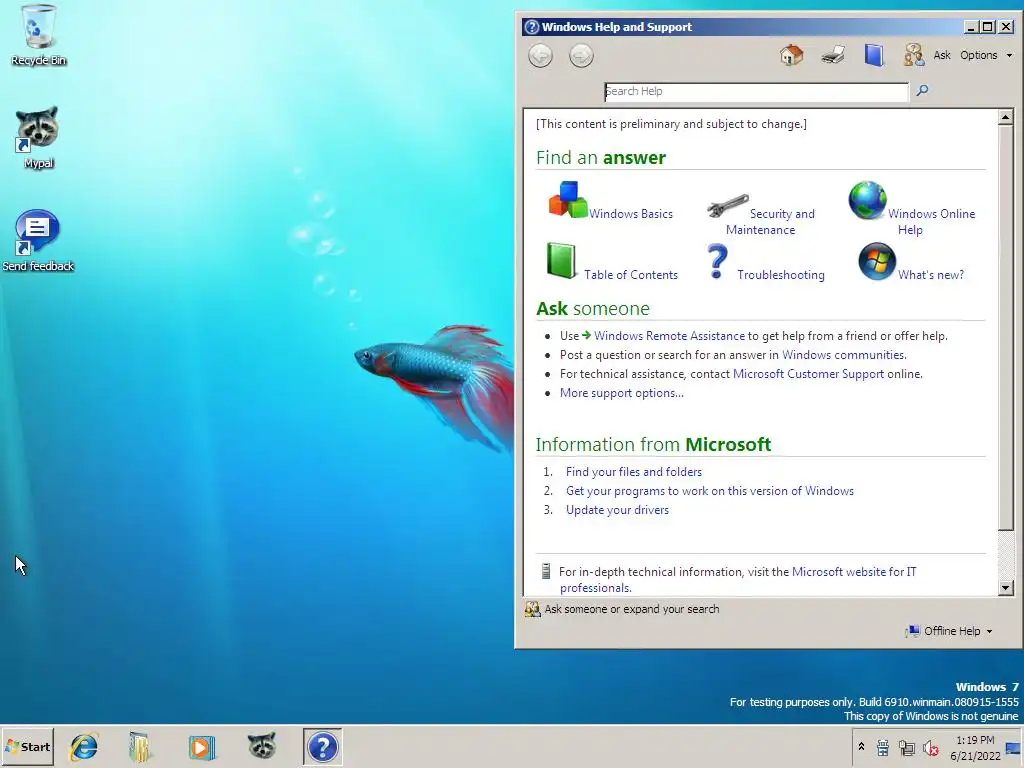The image size is (1024, 768).
Task: Open the Security and Maintenance link
Action: [x=771, y=221]
